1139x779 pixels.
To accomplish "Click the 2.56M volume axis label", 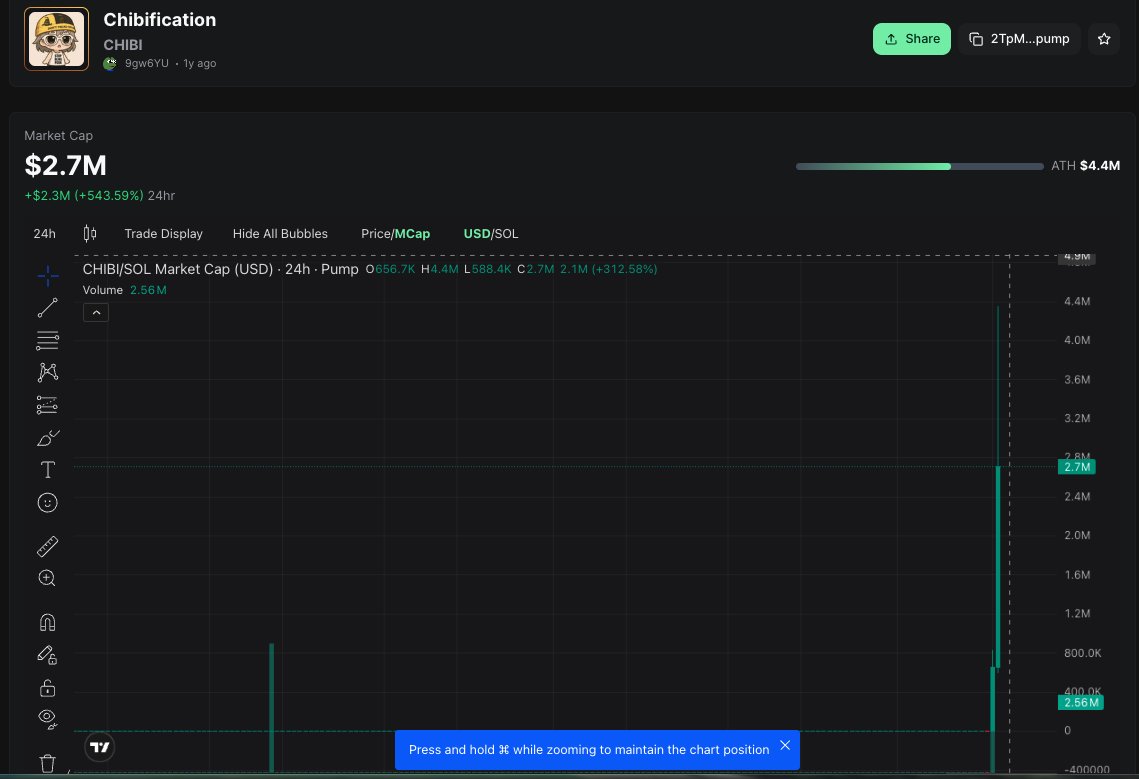I will 1081,703.
